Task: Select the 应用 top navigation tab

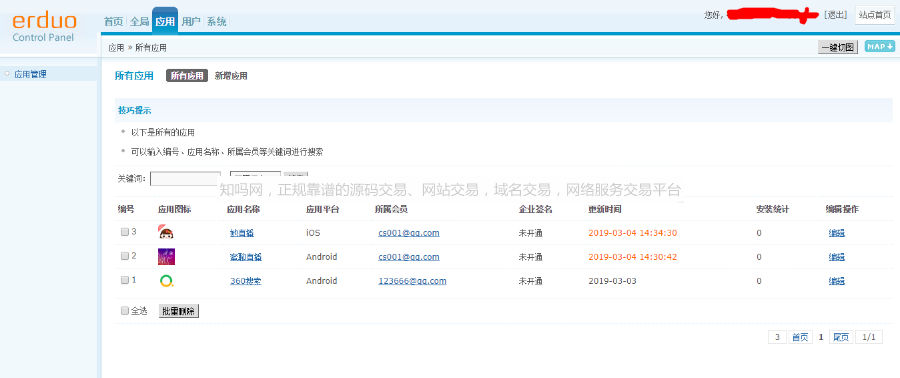Action: coord(165,22)
